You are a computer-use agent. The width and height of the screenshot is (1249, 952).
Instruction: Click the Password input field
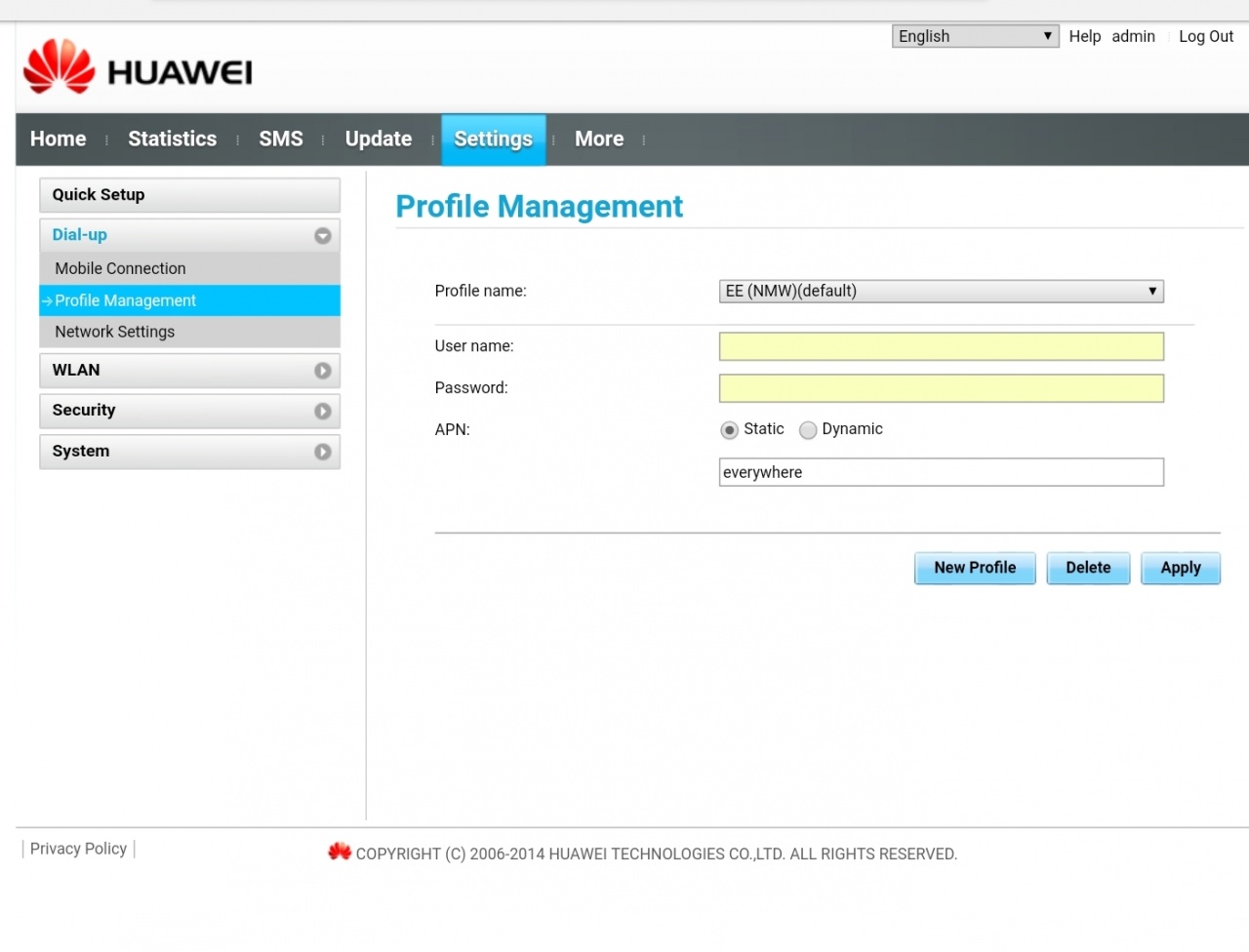pyautogui.click(x=942, y=388)
